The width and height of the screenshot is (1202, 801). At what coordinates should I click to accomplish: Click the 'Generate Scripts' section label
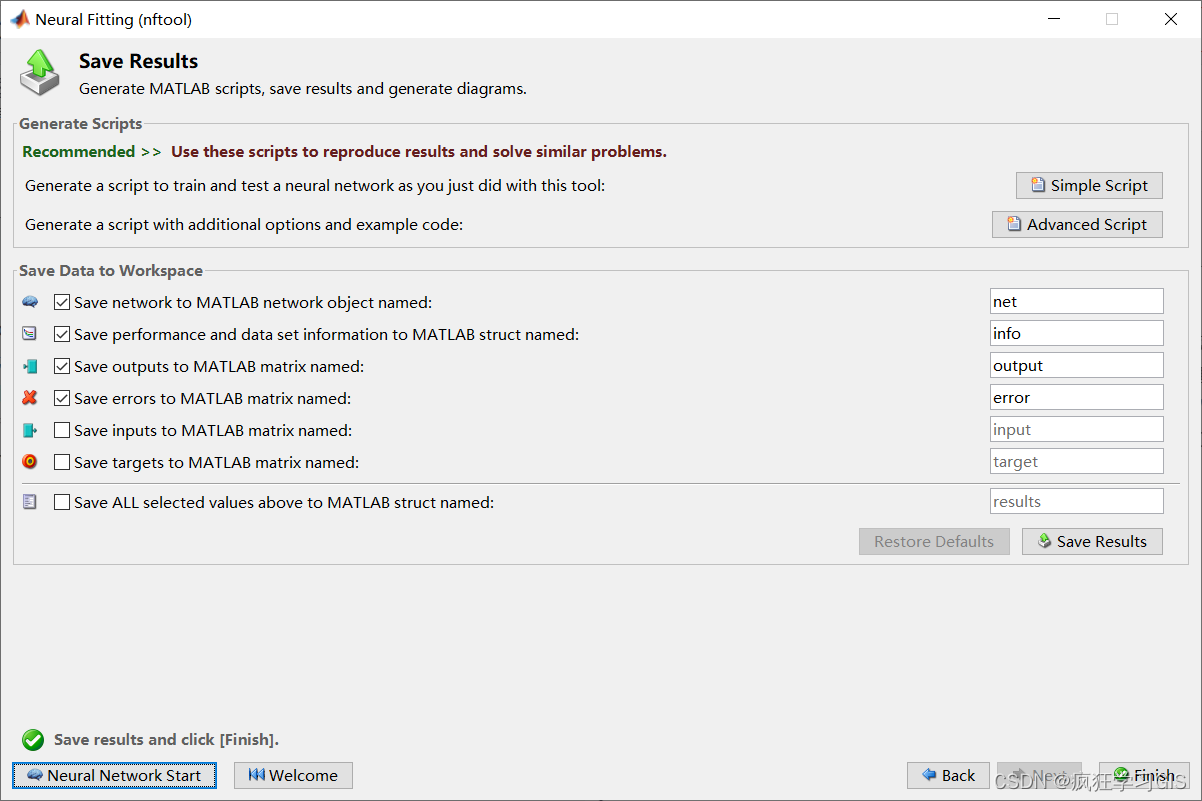click(x=81, y=124)
